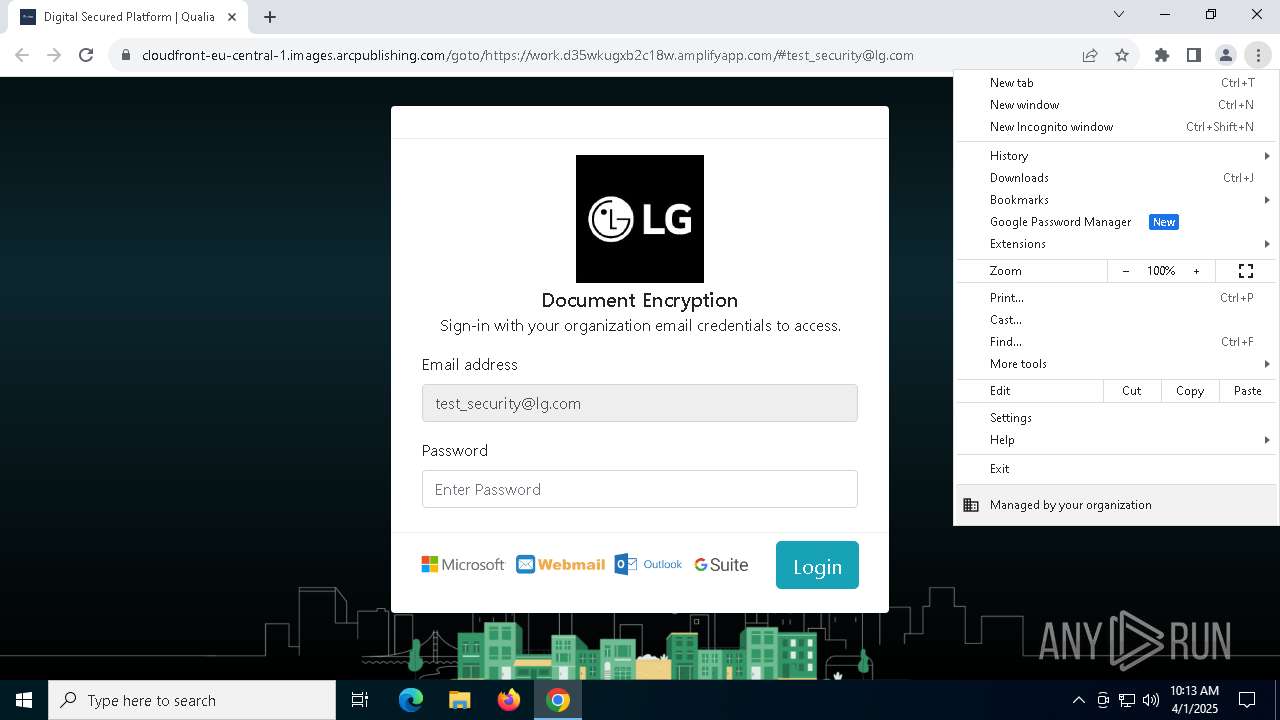The height and width of the screenshot is (720, 1280).
Task: Expand the Bookmarks submenu
Action: [x=1117, y=200]
